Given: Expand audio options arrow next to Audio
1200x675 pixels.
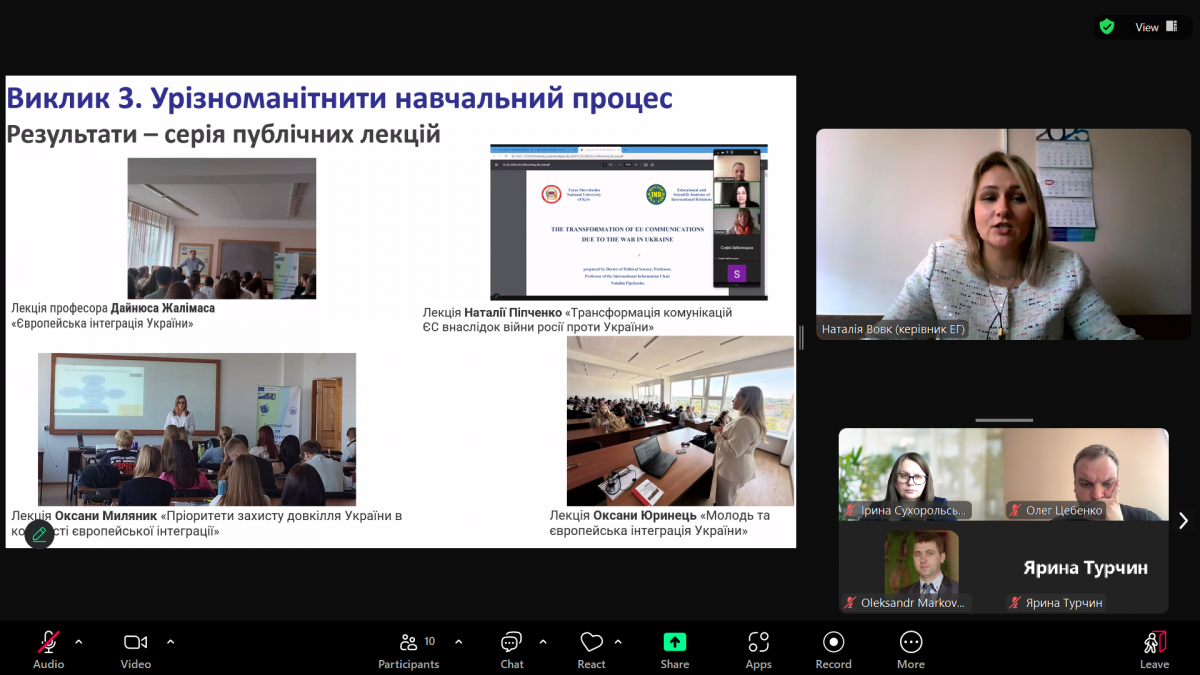Looking at the screenshot, I should pos(79,641).
